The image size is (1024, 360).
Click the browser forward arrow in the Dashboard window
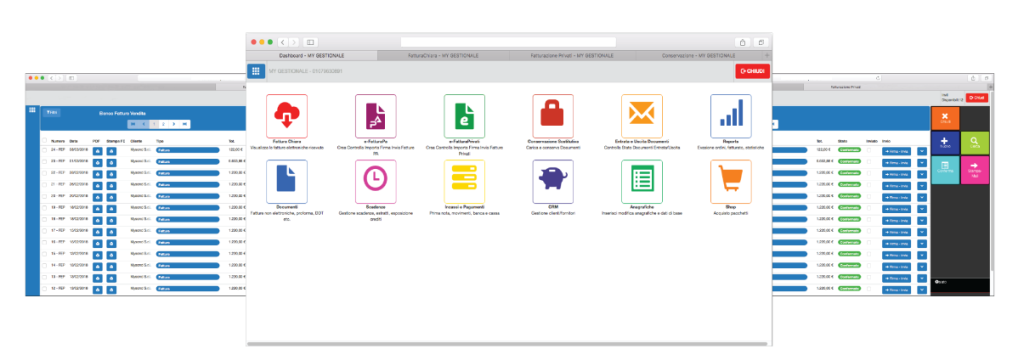pyautogui.click(x=295, y=42)
